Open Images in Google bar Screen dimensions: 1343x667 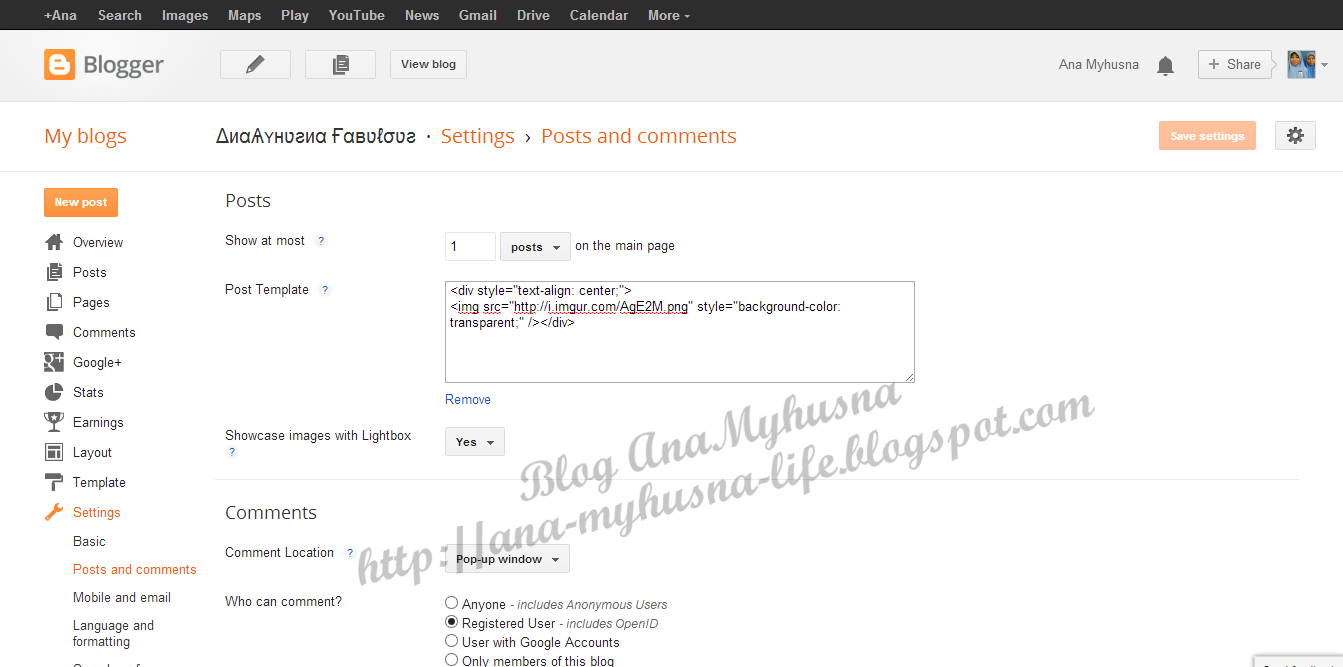(x=185, y=15)
